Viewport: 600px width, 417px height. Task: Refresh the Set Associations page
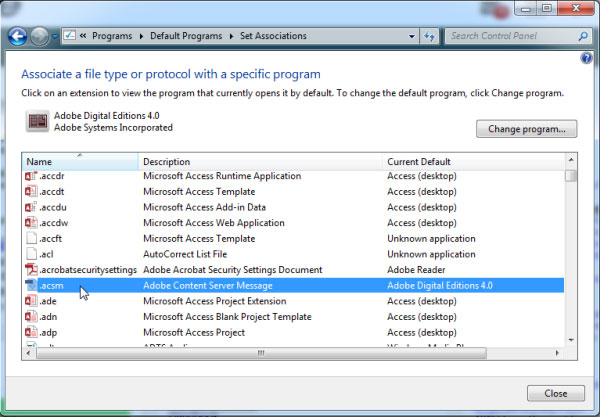pyautogui.click(x=429, y=36)
